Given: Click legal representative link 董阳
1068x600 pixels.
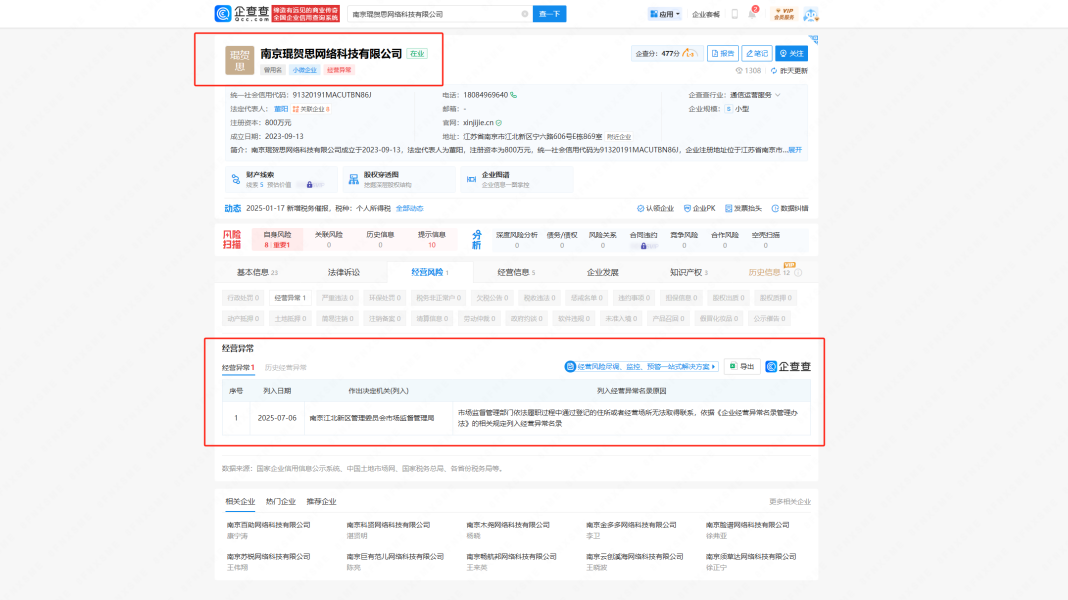Looking at the screenshot, I should point(281,109).
